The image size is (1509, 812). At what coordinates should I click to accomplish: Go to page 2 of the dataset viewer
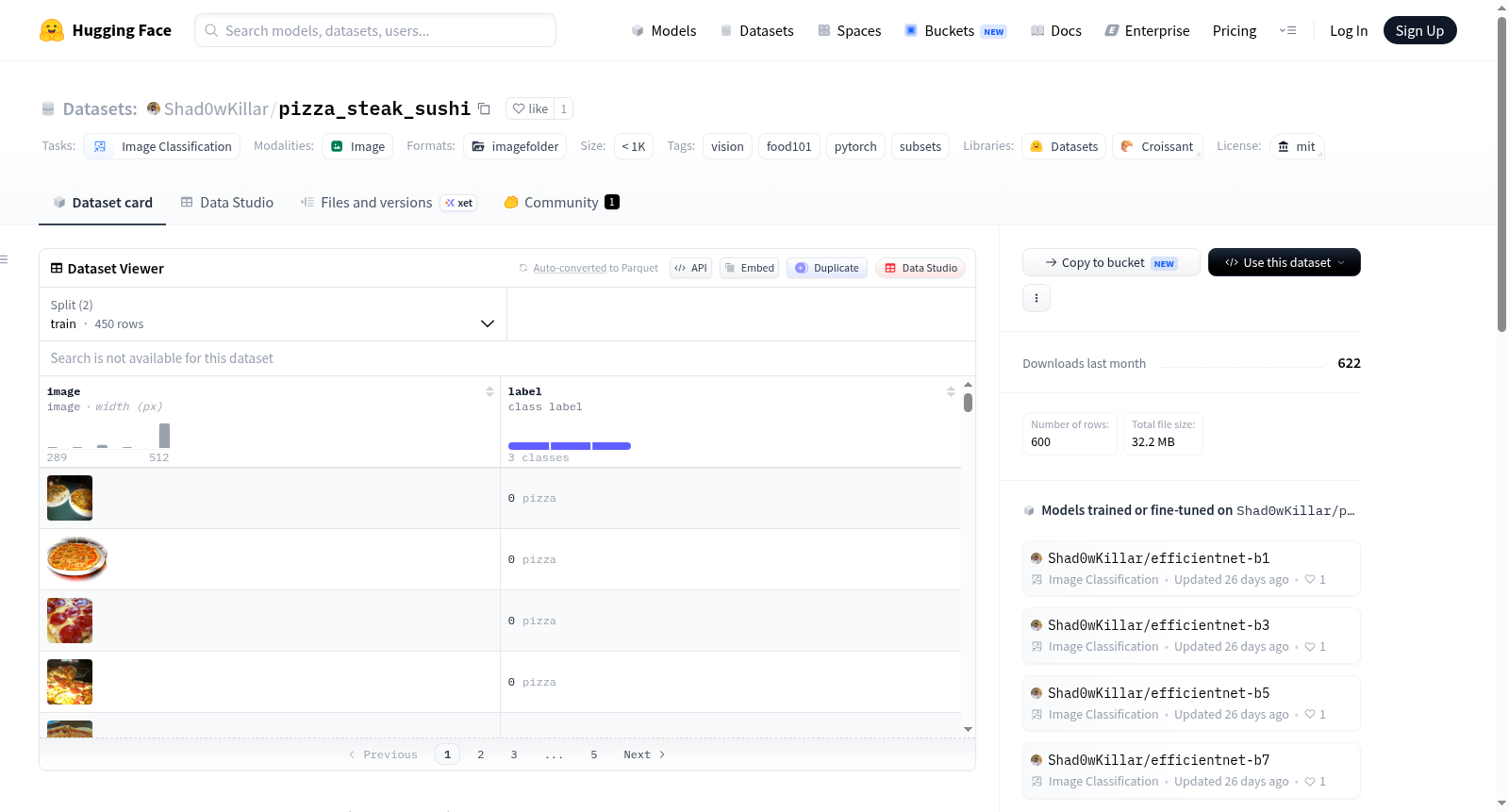[x=481, y=754]
